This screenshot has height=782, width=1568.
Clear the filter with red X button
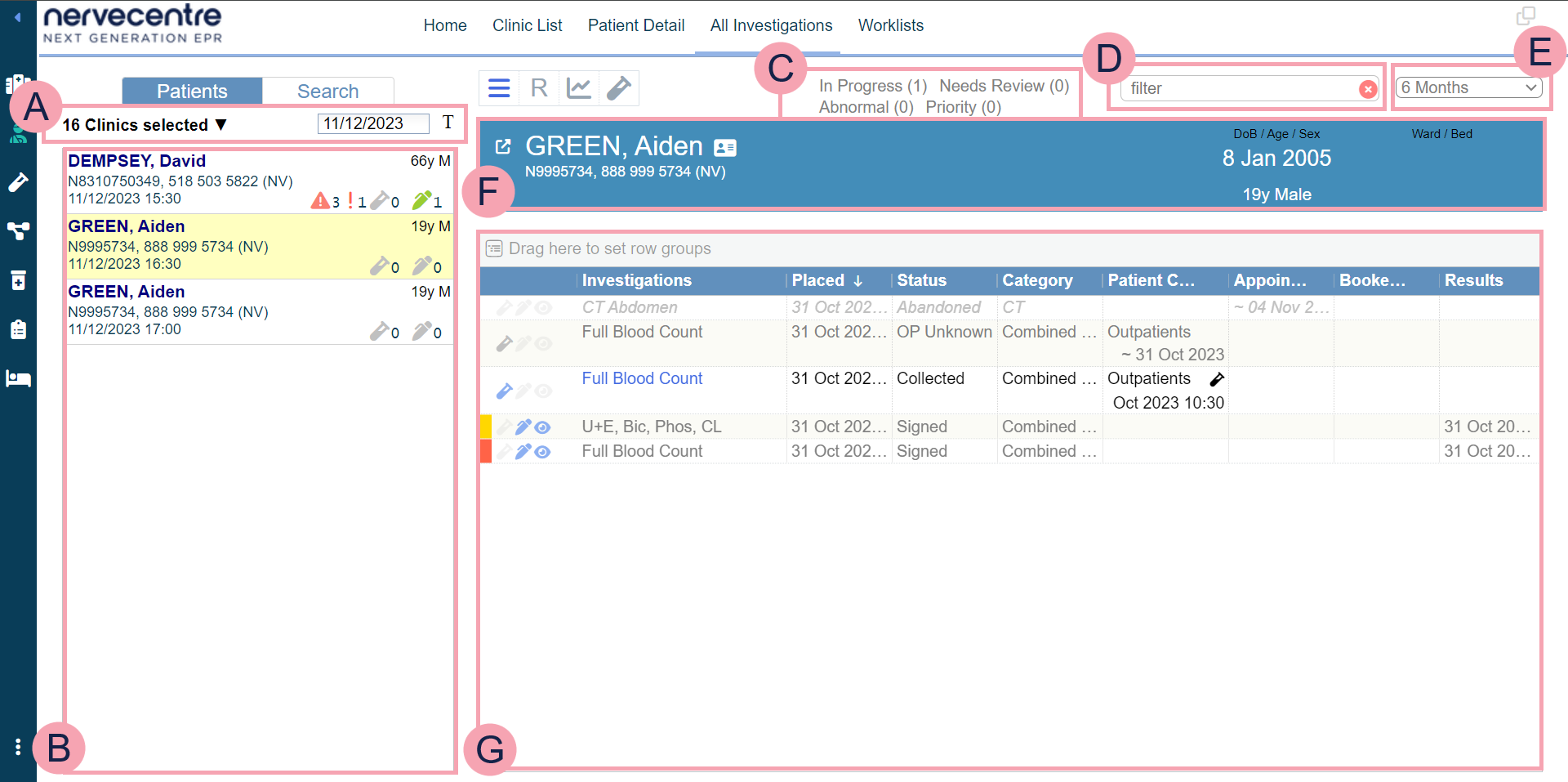pos(1368,89)
